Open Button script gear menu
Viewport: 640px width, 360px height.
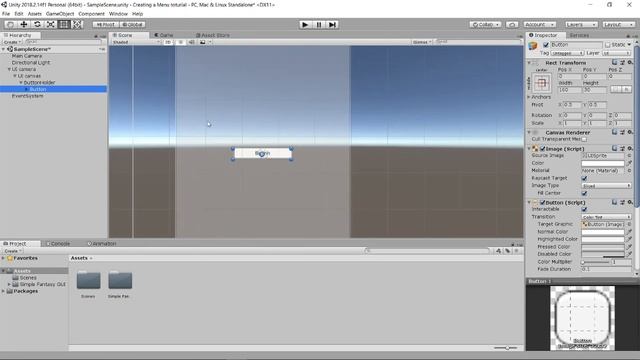[x=630, y=202]
